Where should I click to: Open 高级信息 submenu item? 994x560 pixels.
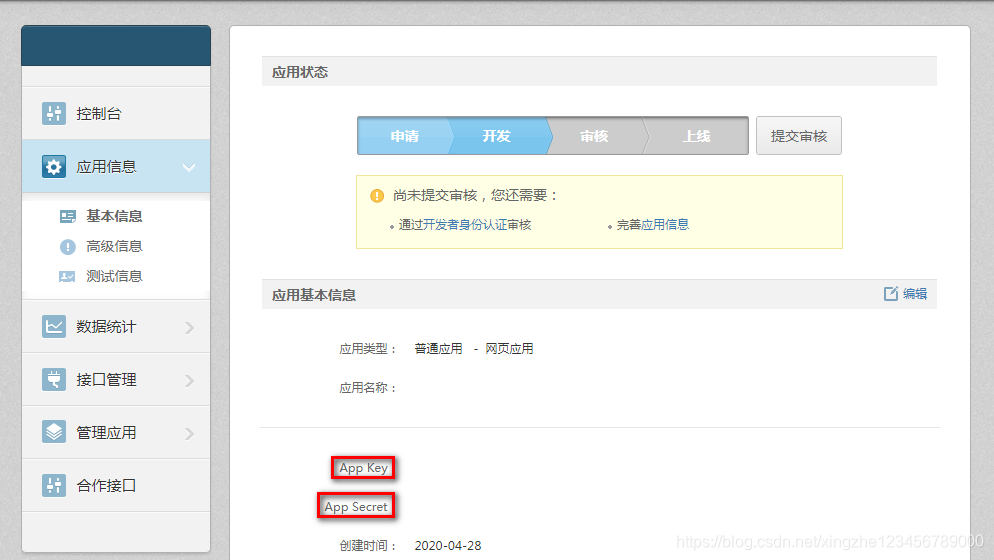click(x=114, y=246)
